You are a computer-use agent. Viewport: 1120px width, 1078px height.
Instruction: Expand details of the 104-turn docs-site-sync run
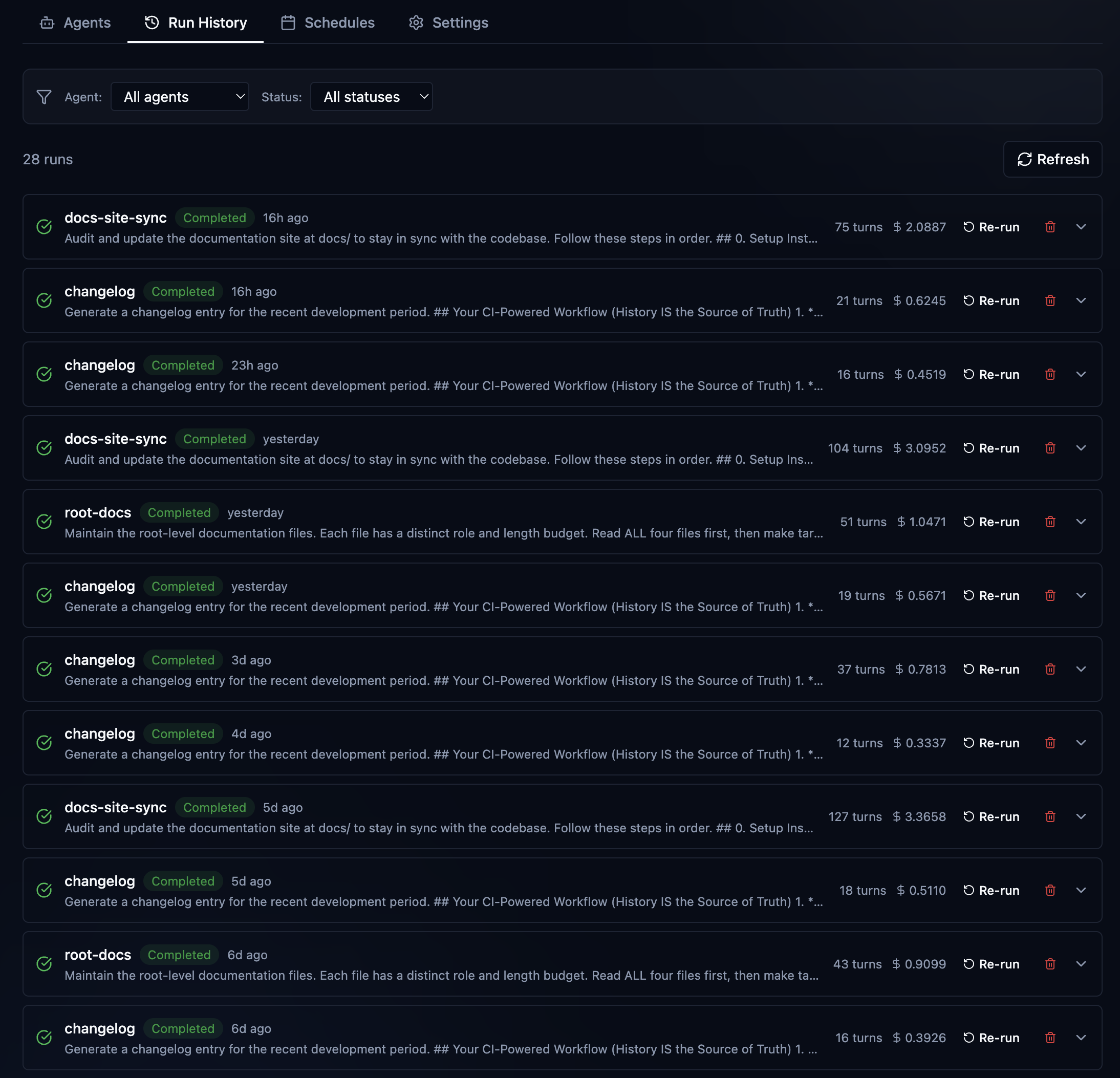pos(1081,448)
